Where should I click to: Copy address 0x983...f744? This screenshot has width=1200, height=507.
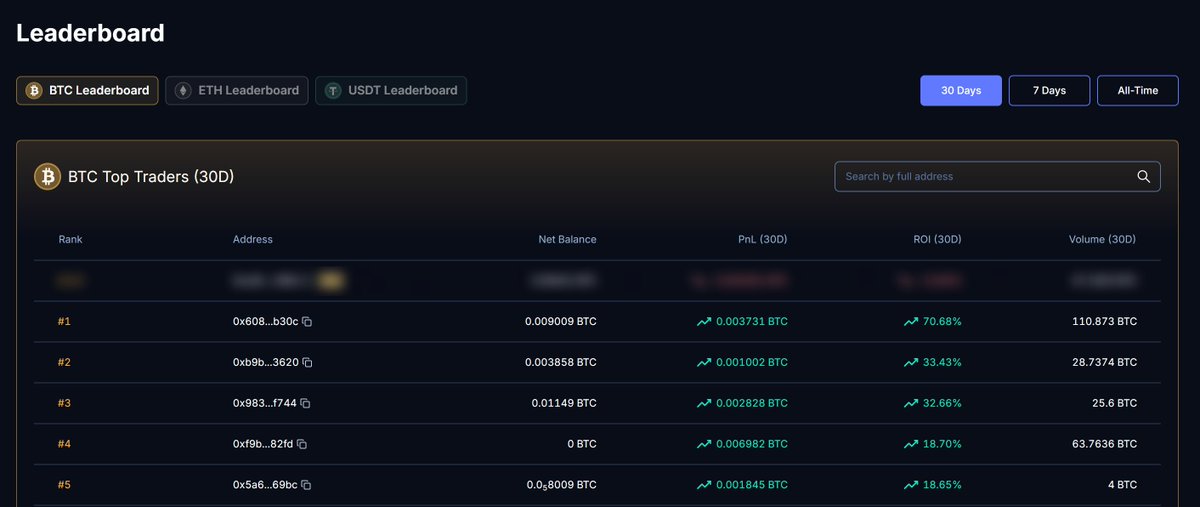click(305, 404)
